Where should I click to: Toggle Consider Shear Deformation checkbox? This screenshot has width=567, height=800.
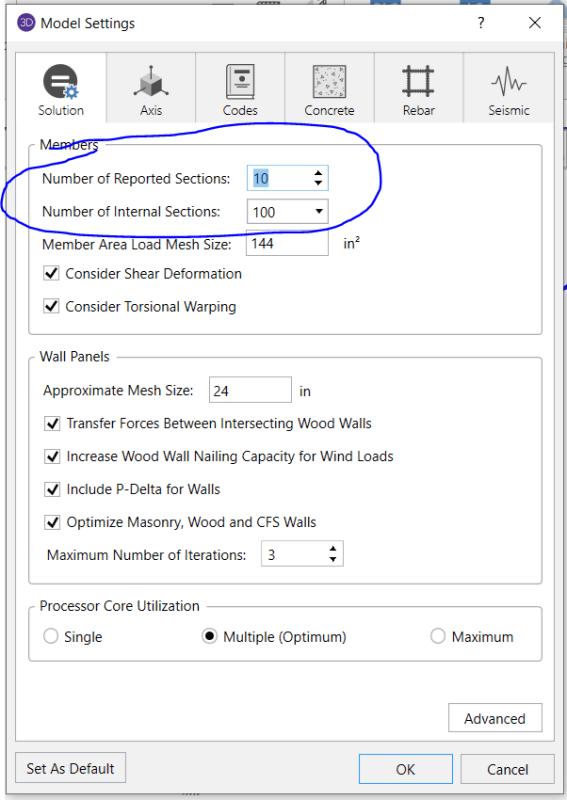(x=51, y=273)
